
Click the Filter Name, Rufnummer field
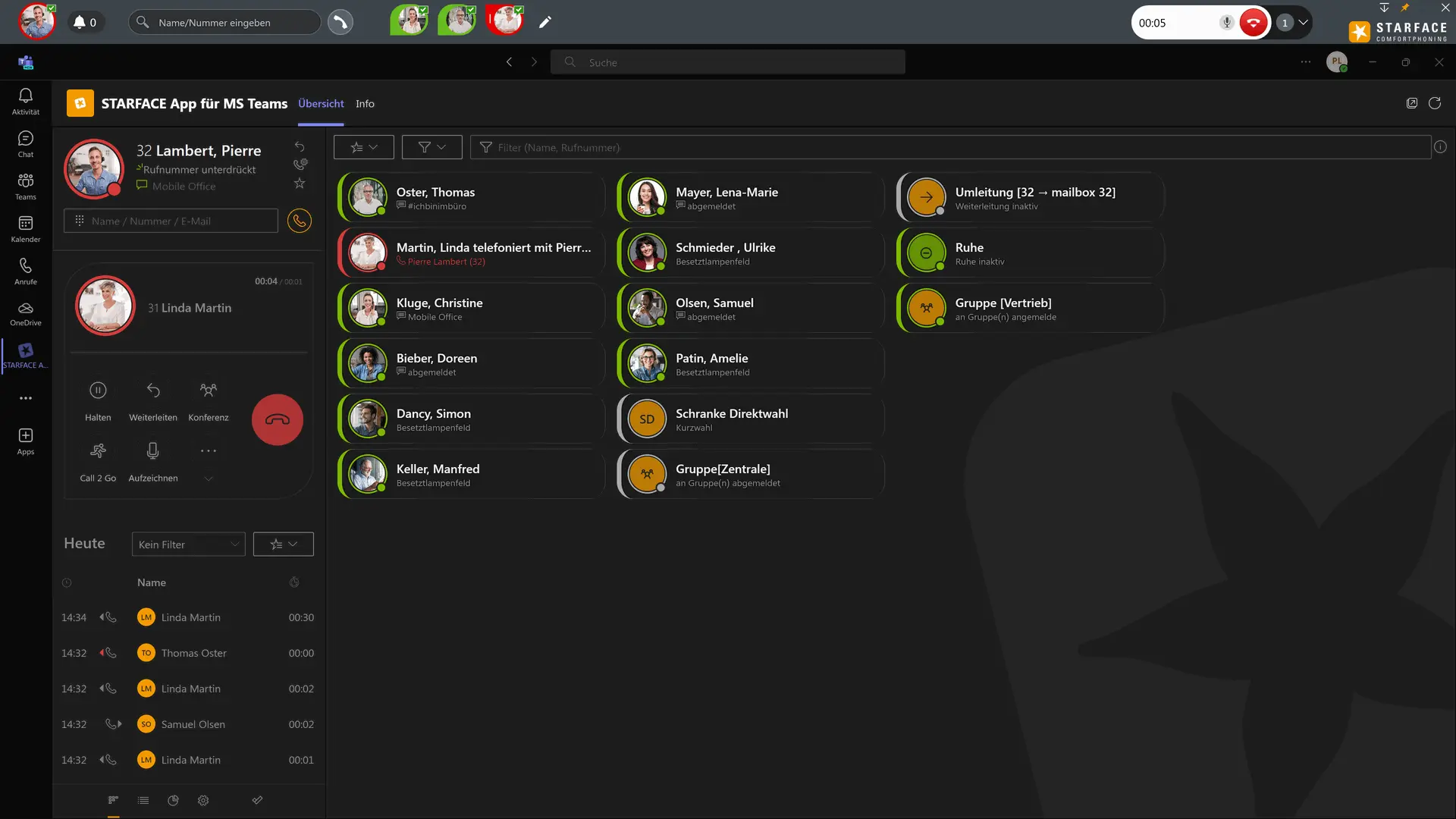pyautogui.click(x=949, y=147)
